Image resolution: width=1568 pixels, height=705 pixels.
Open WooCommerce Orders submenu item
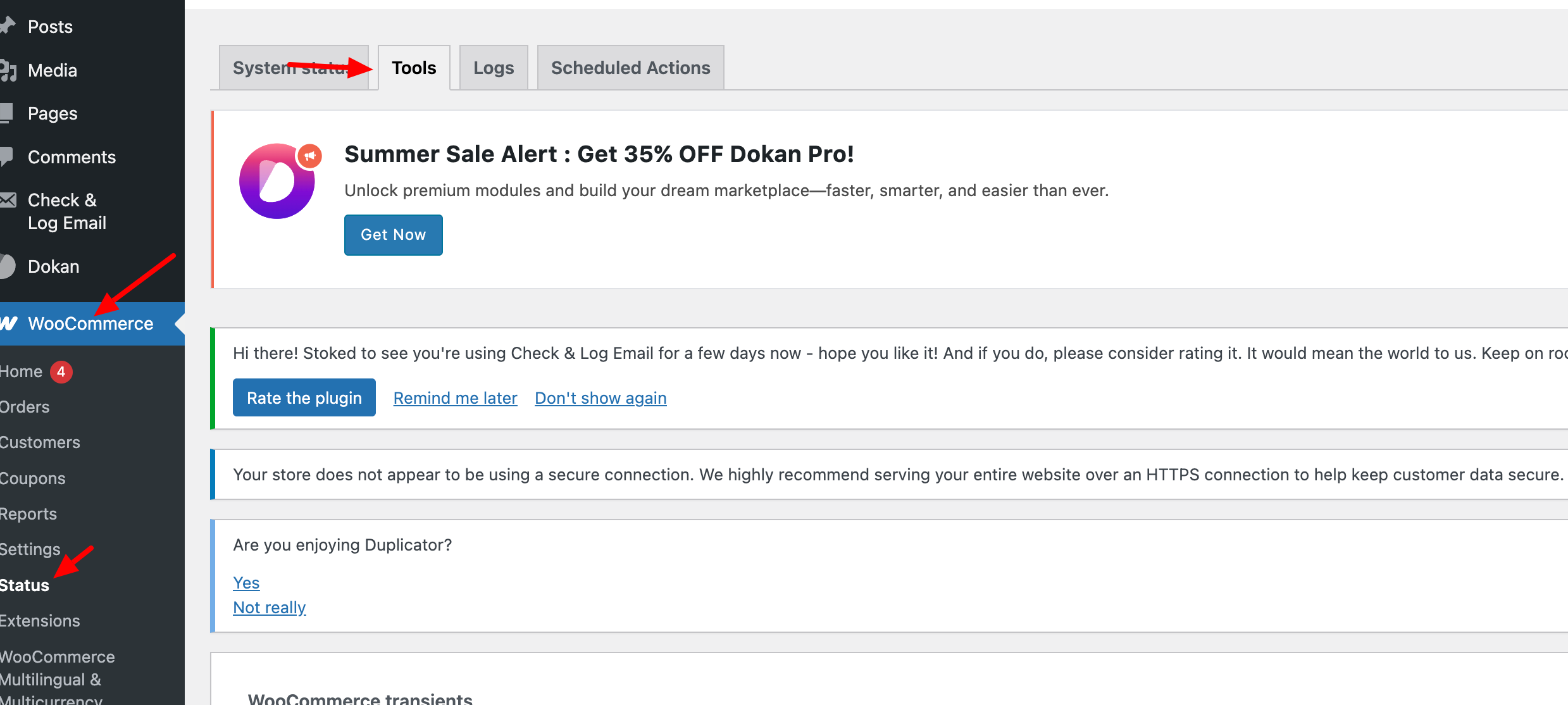(25, 407)
